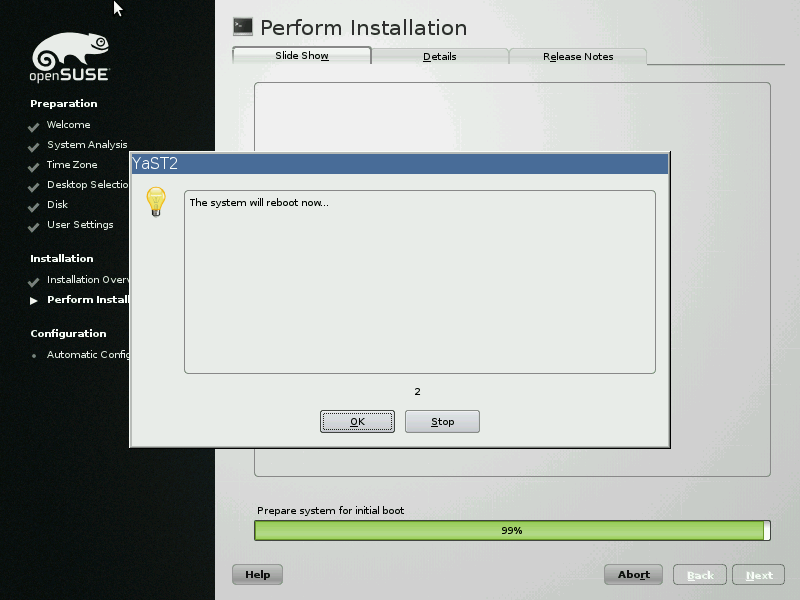Click the Abort button
This screenshot has width=800, height=600.
point(634,575)
